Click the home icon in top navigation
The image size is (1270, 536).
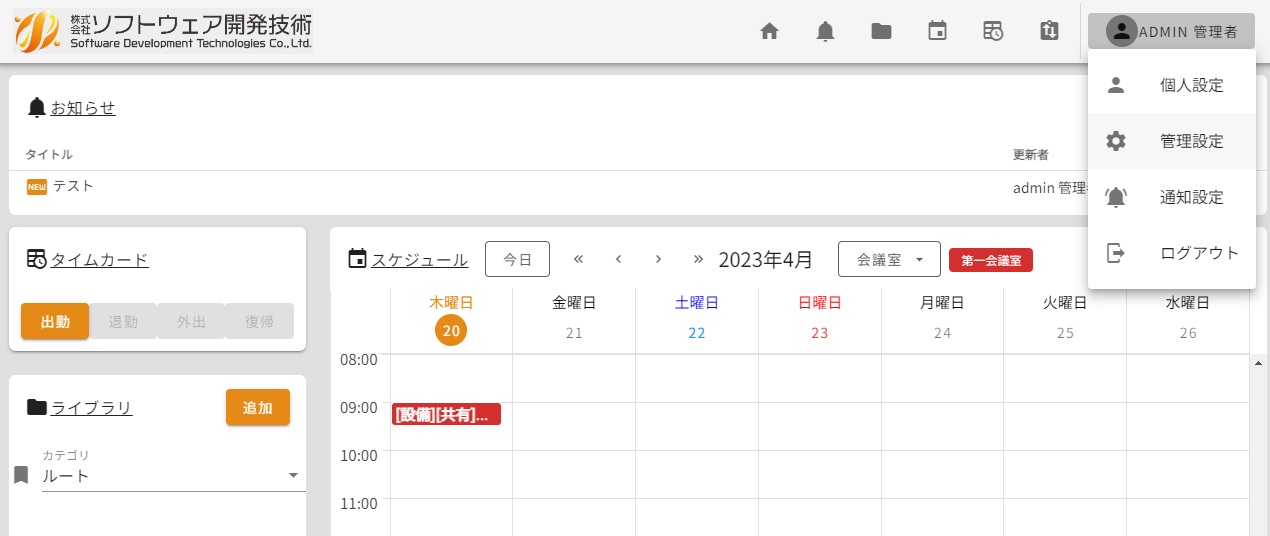tap(769, 31)
